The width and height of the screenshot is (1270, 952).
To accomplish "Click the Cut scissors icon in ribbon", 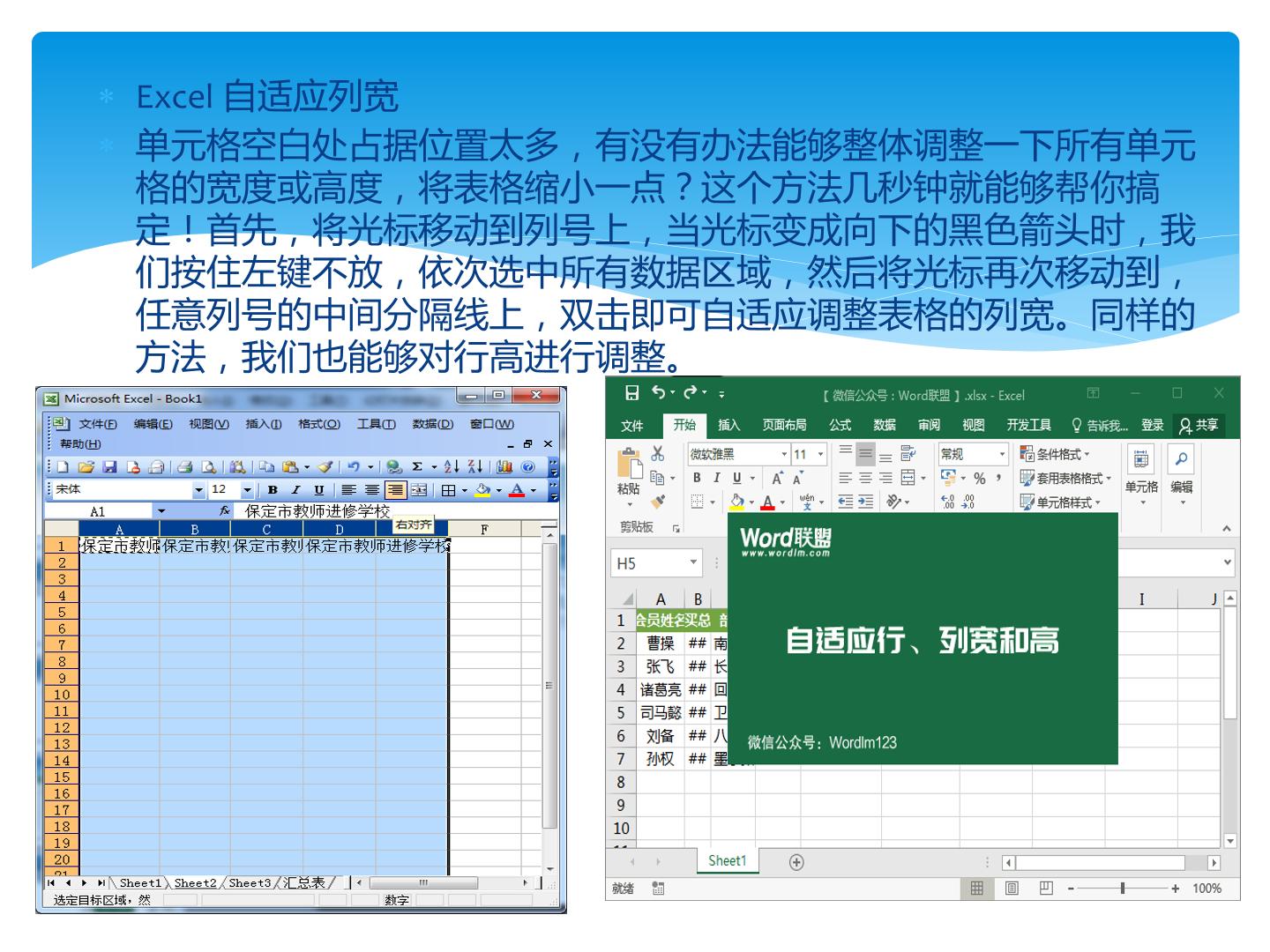I will [x=658, y=453].
